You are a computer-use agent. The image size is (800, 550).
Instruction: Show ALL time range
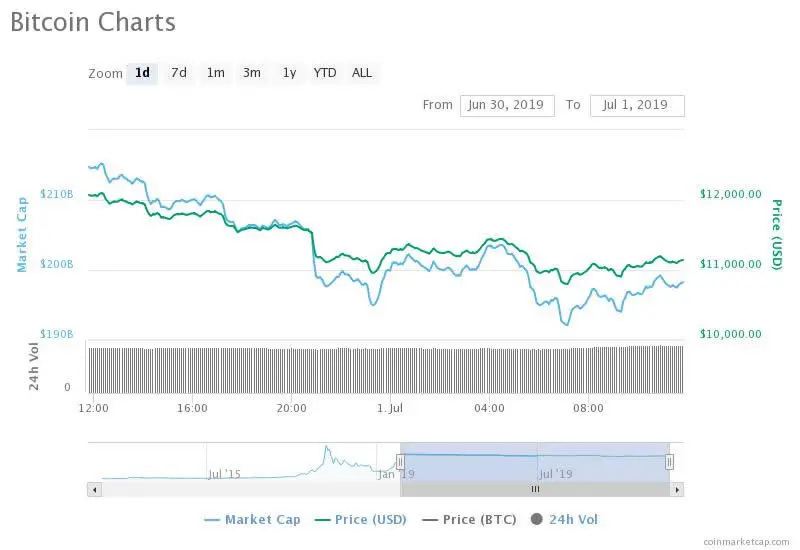click(362, 73)
